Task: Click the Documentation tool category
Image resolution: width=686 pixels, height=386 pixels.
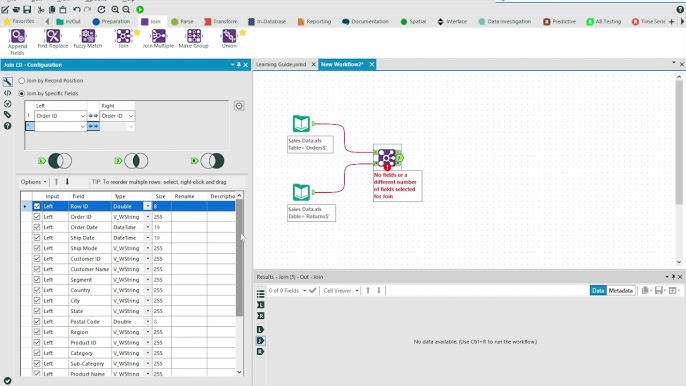Action: (x=365, y=21)
